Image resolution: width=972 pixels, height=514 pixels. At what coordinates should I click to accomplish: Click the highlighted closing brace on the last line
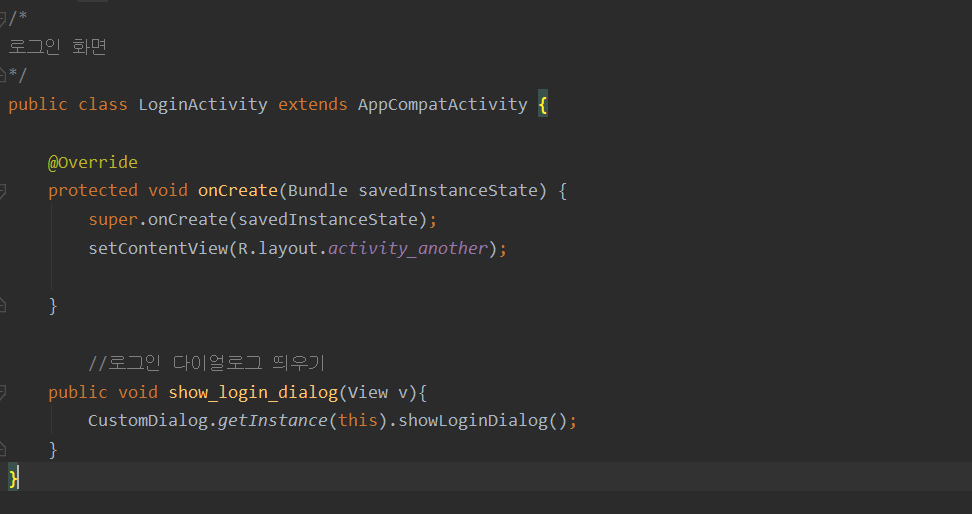coord(14,477)
